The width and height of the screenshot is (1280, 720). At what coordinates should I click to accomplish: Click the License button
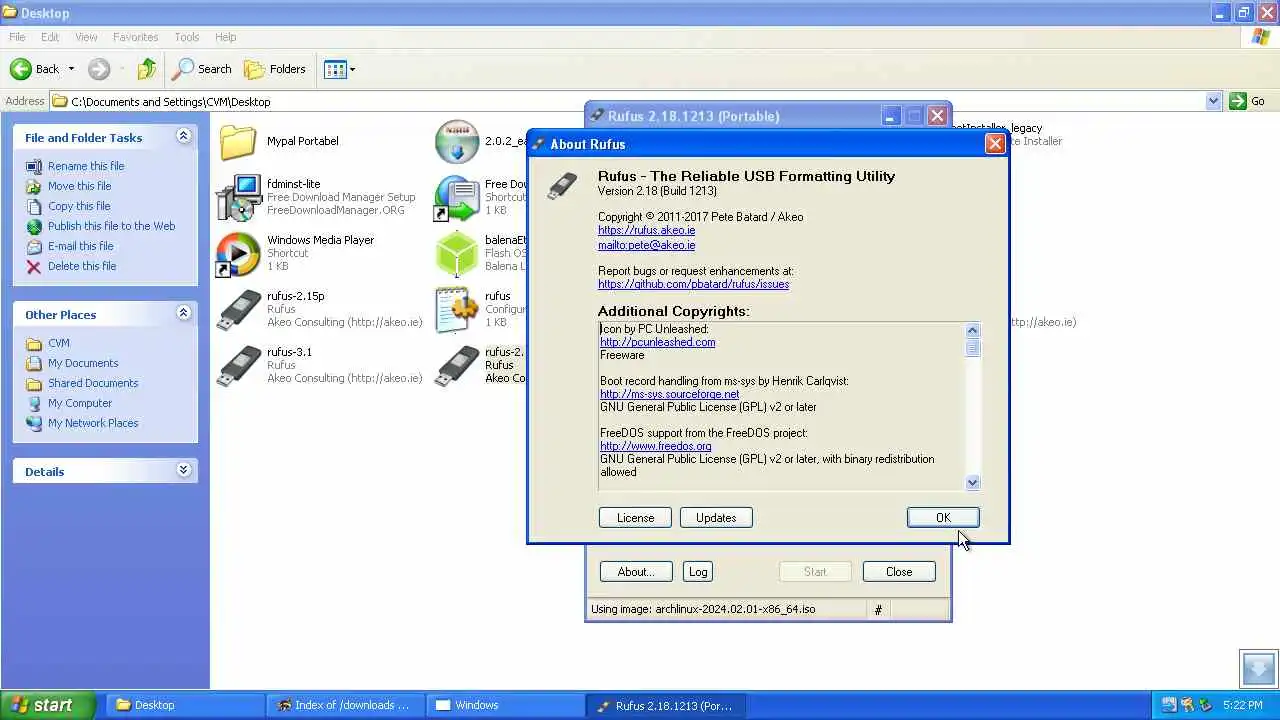[635, 518]
